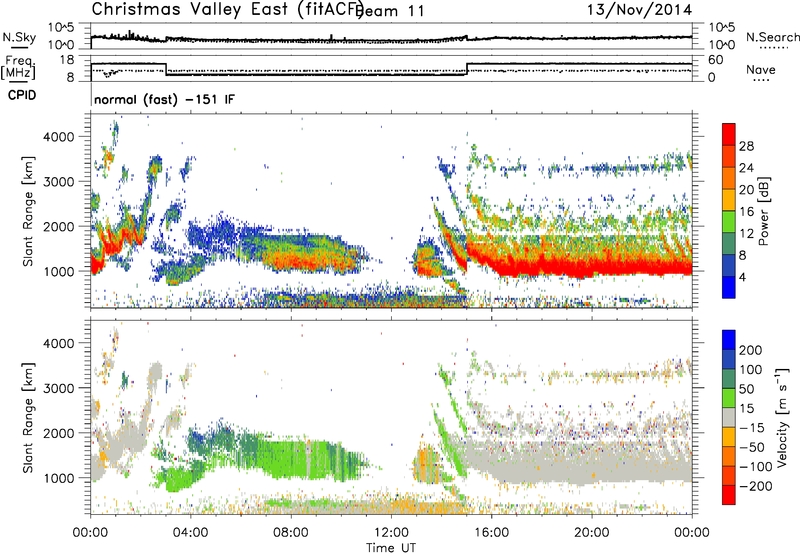Click the "Nave" legend label

pos(760,69)
